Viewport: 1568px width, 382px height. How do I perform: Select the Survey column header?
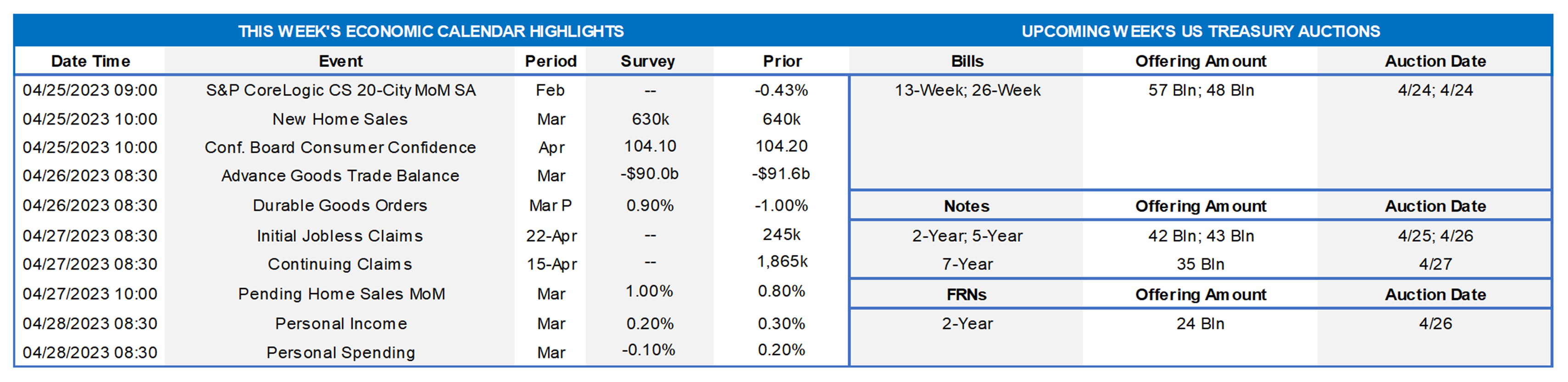point(648,61)
